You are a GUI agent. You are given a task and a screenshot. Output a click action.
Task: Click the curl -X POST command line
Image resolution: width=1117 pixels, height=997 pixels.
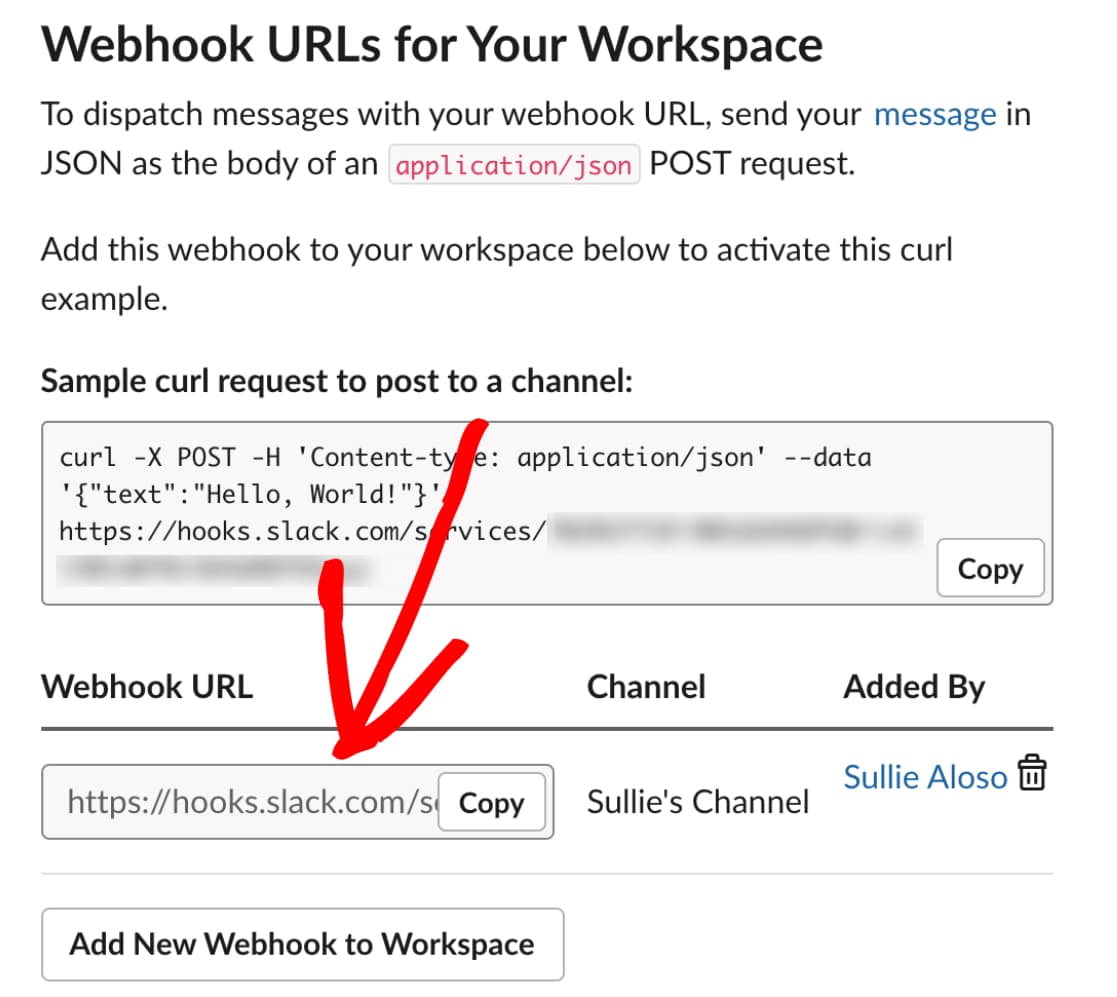465,457
